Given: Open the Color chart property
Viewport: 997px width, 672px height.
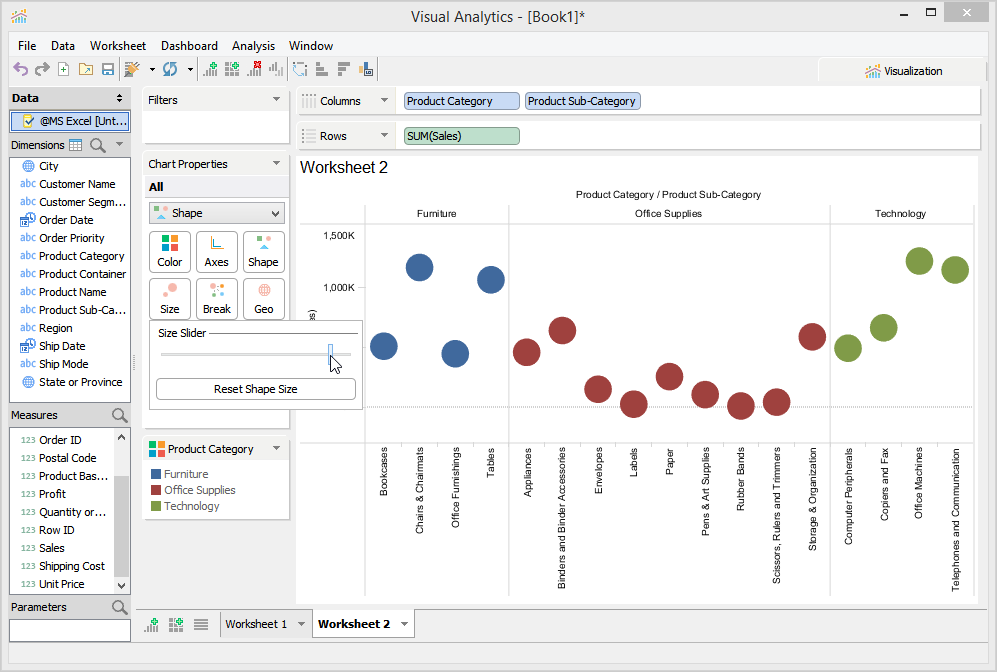Looking at the screenshot, I should pyautogui.click(x=170, y=251).
